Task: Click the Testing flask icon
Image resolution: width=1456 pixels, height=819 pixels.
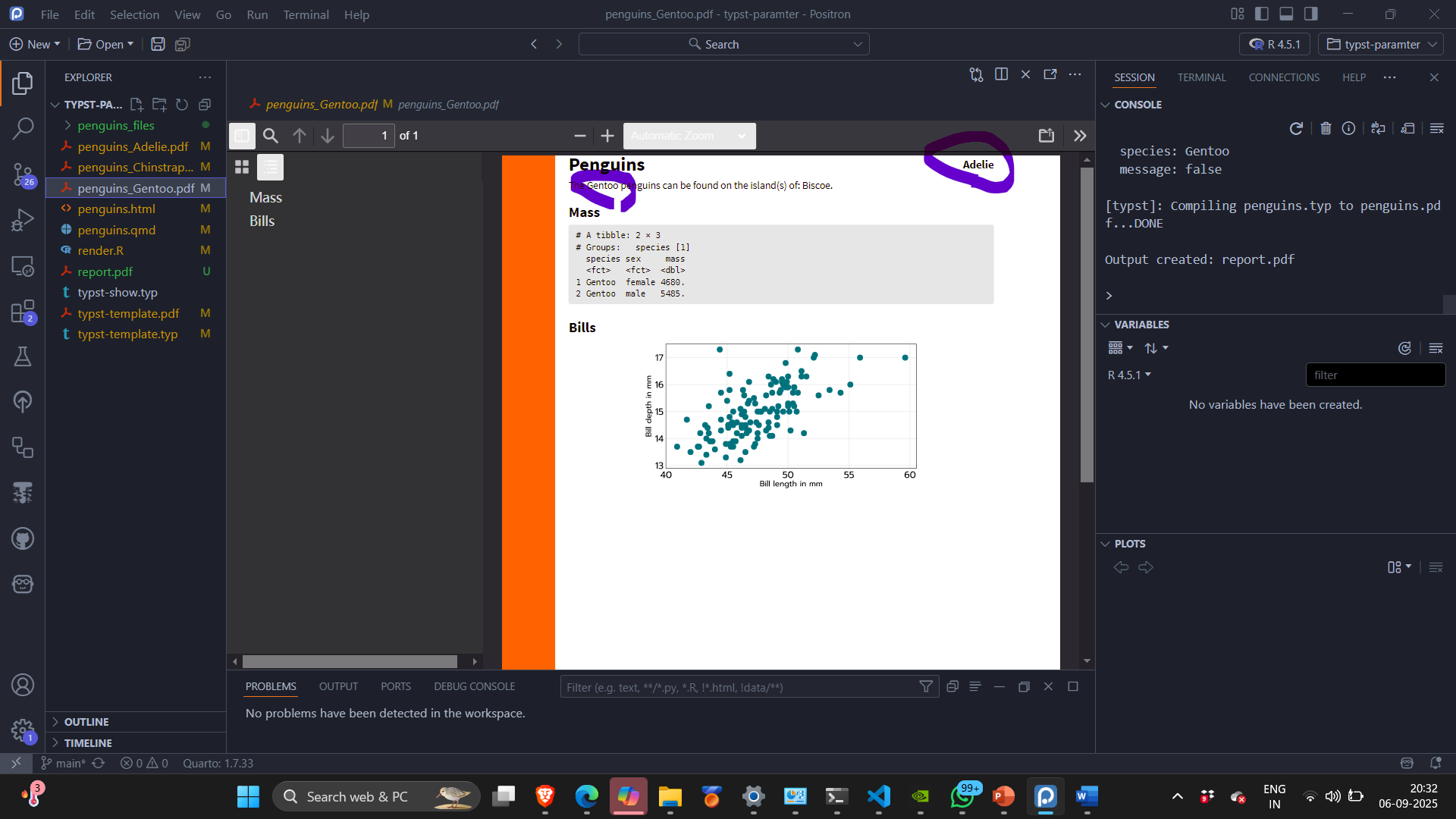Action: (23, 356)
